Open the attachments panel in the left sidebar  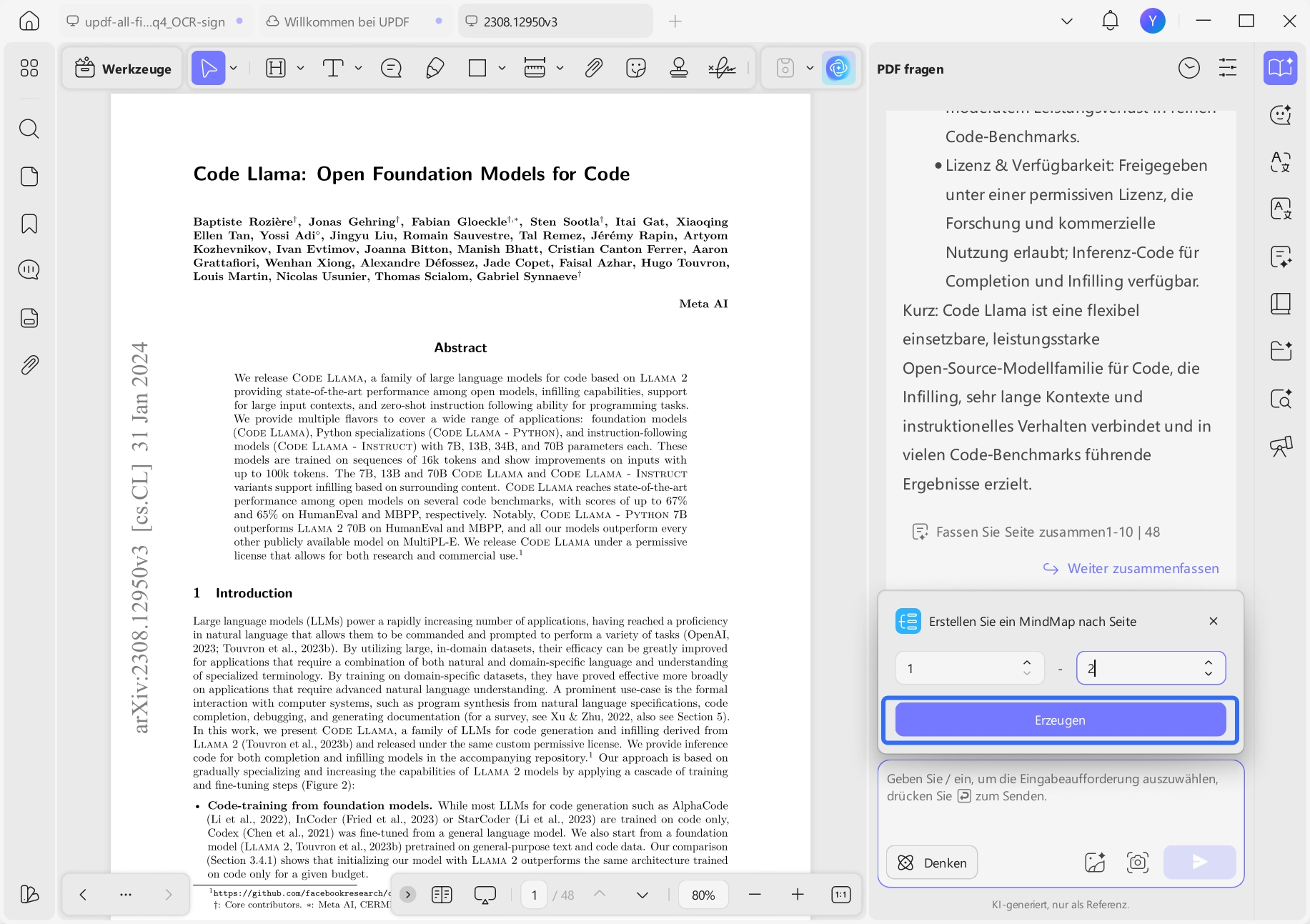[x=29, y=365]
